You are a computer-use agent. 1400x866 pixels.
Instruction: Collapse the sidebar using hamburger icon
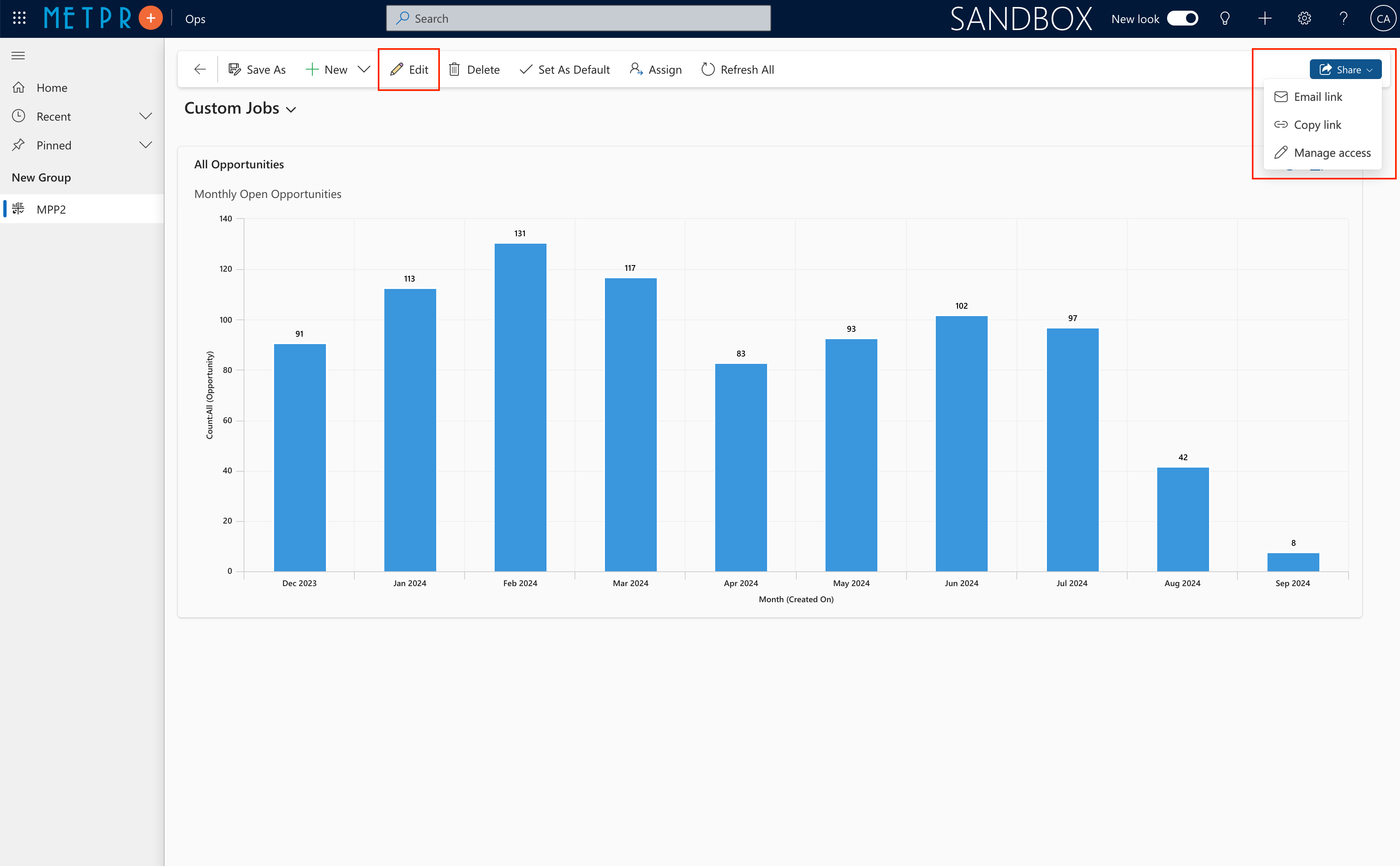click(x=19, y=56)
